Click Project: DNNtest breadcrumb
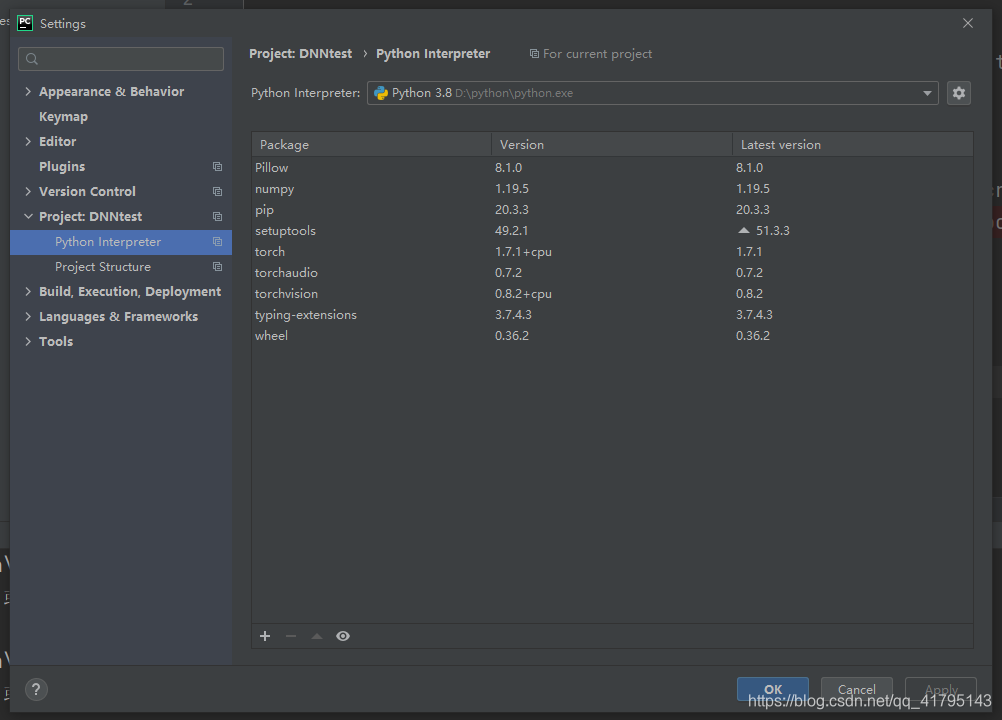Image resolution: width=1002 pixels, height=720 pixels. click(x=300, y=54)
